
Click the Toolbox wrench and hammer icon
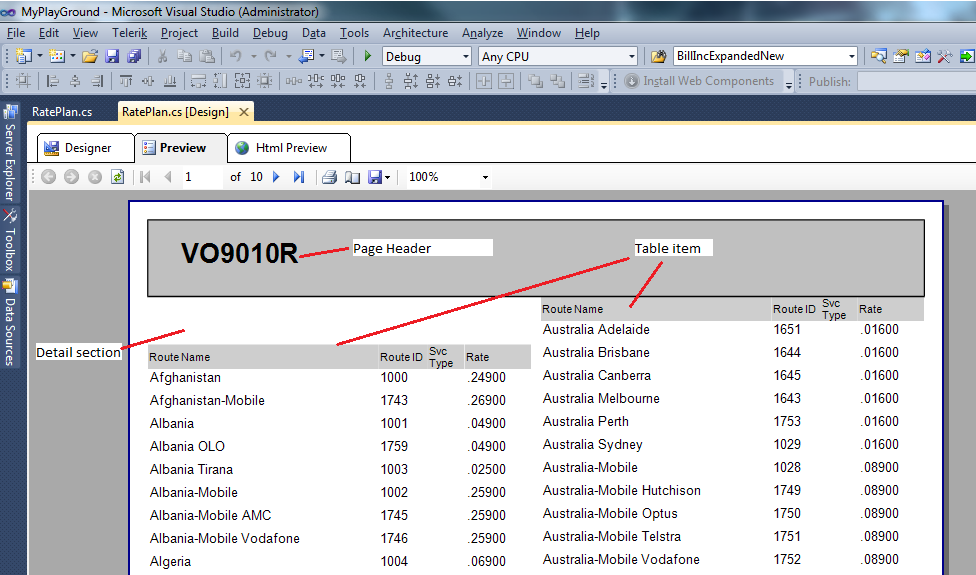(x=945, y=57)
